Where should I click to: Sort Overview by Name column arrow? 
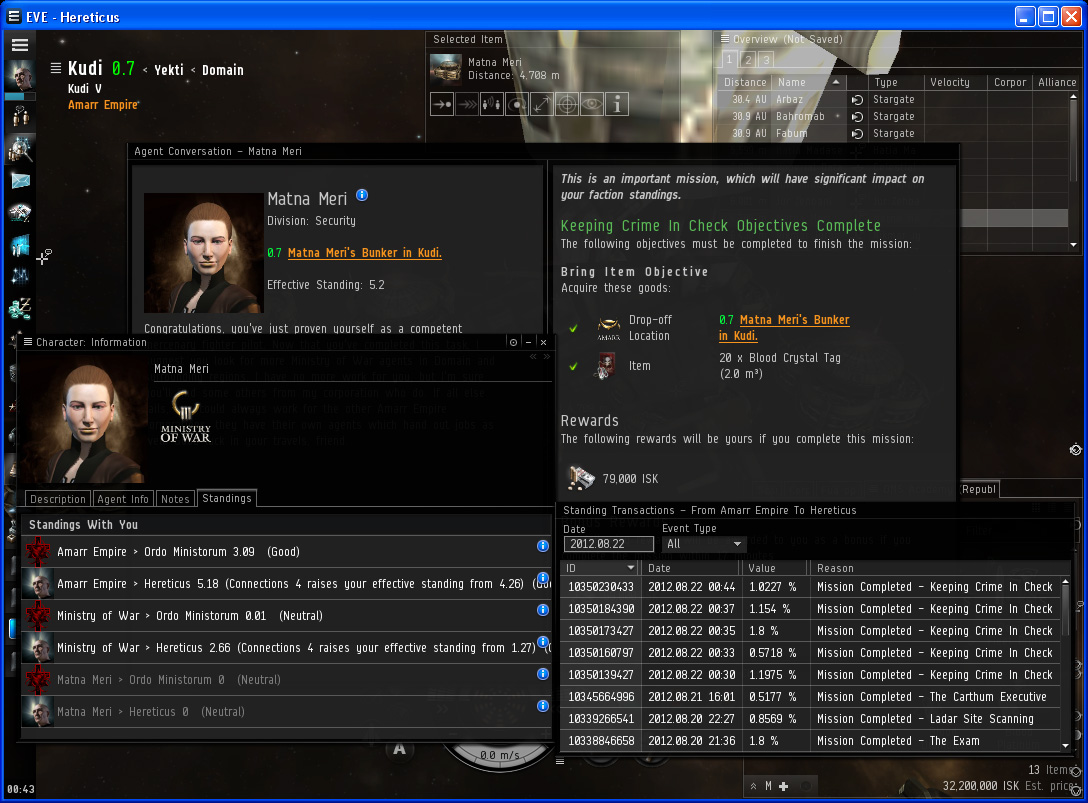point(836,82)
